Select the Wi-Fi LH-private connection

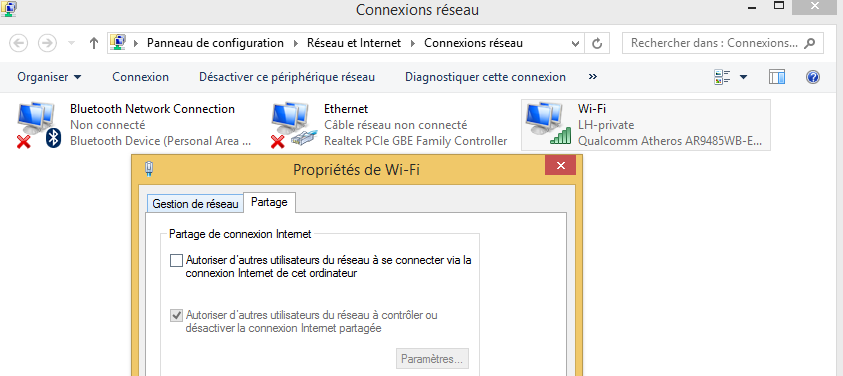646,125
